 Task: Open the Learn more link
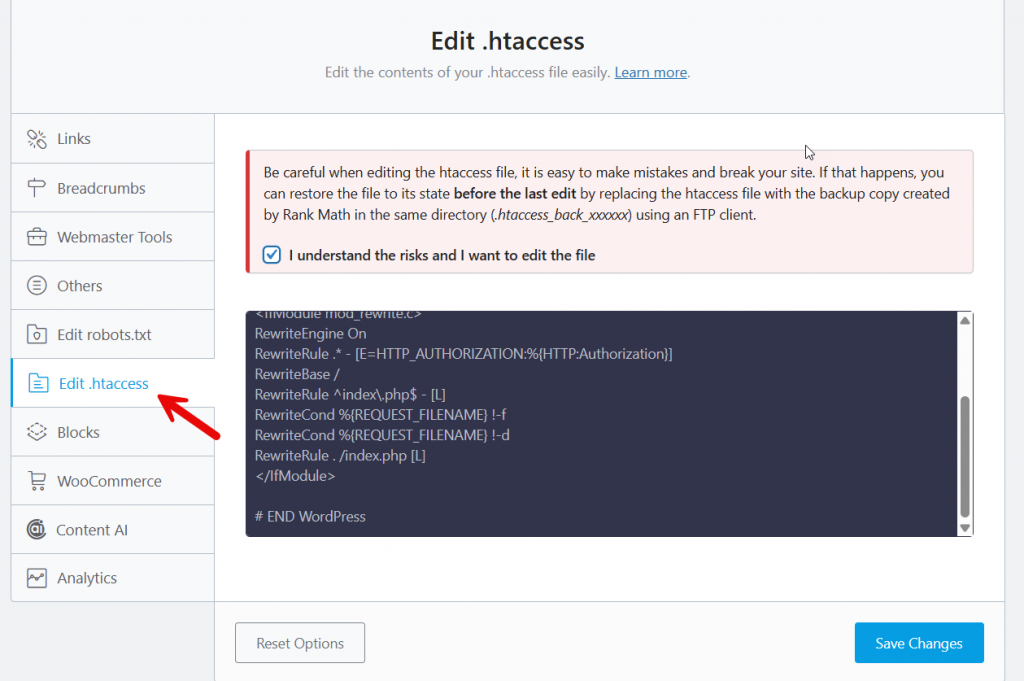click(650, 72)
